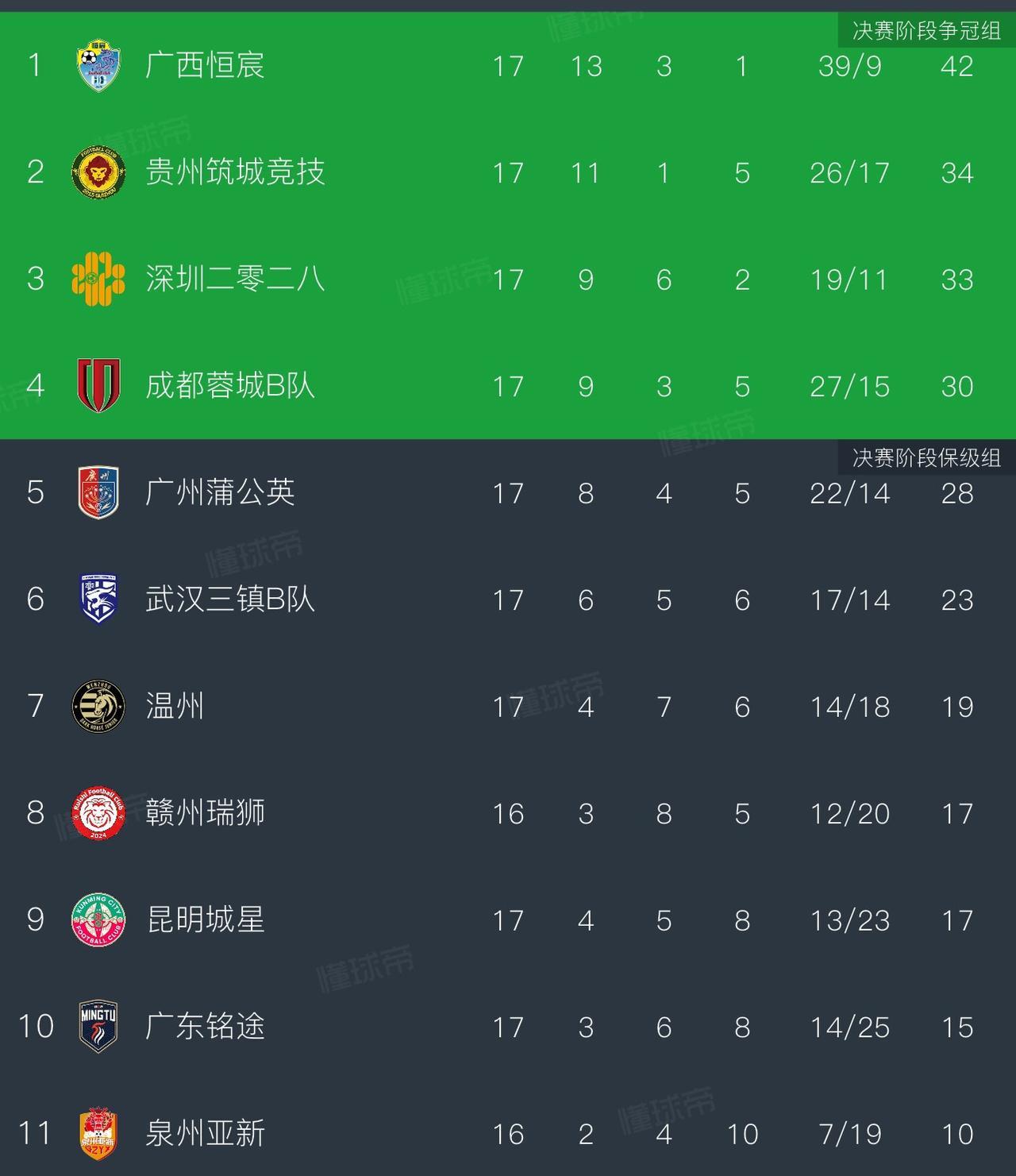Click the 昆明城星 team name
1016x1176 pixels.
pos(205,920)
